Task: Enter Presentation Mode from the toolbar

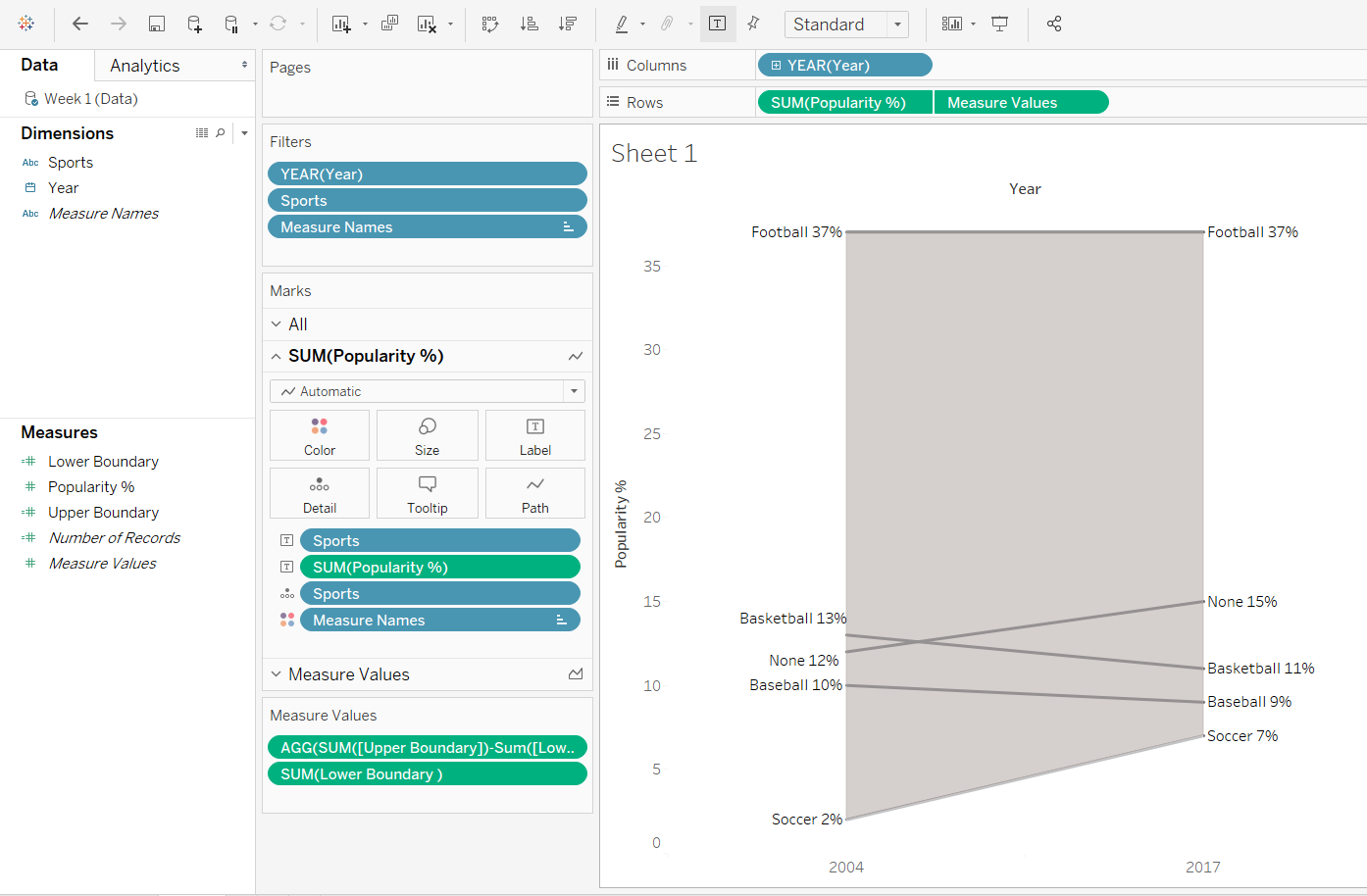Action: point(999,24)
